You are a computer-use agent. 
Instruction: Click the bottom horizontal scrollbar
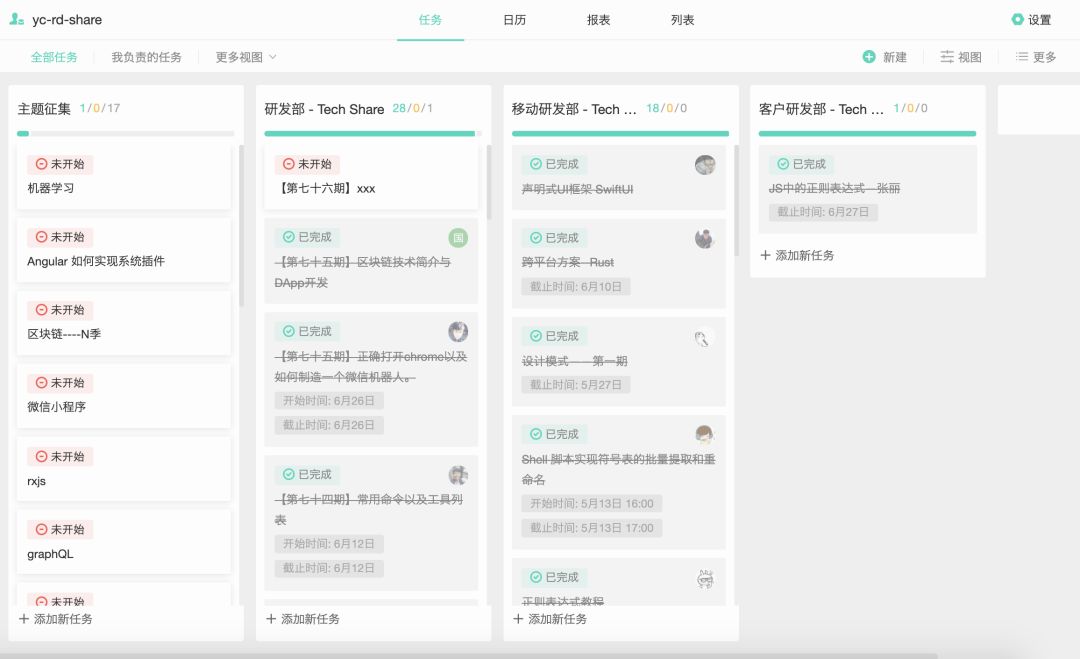click(468, 656)
